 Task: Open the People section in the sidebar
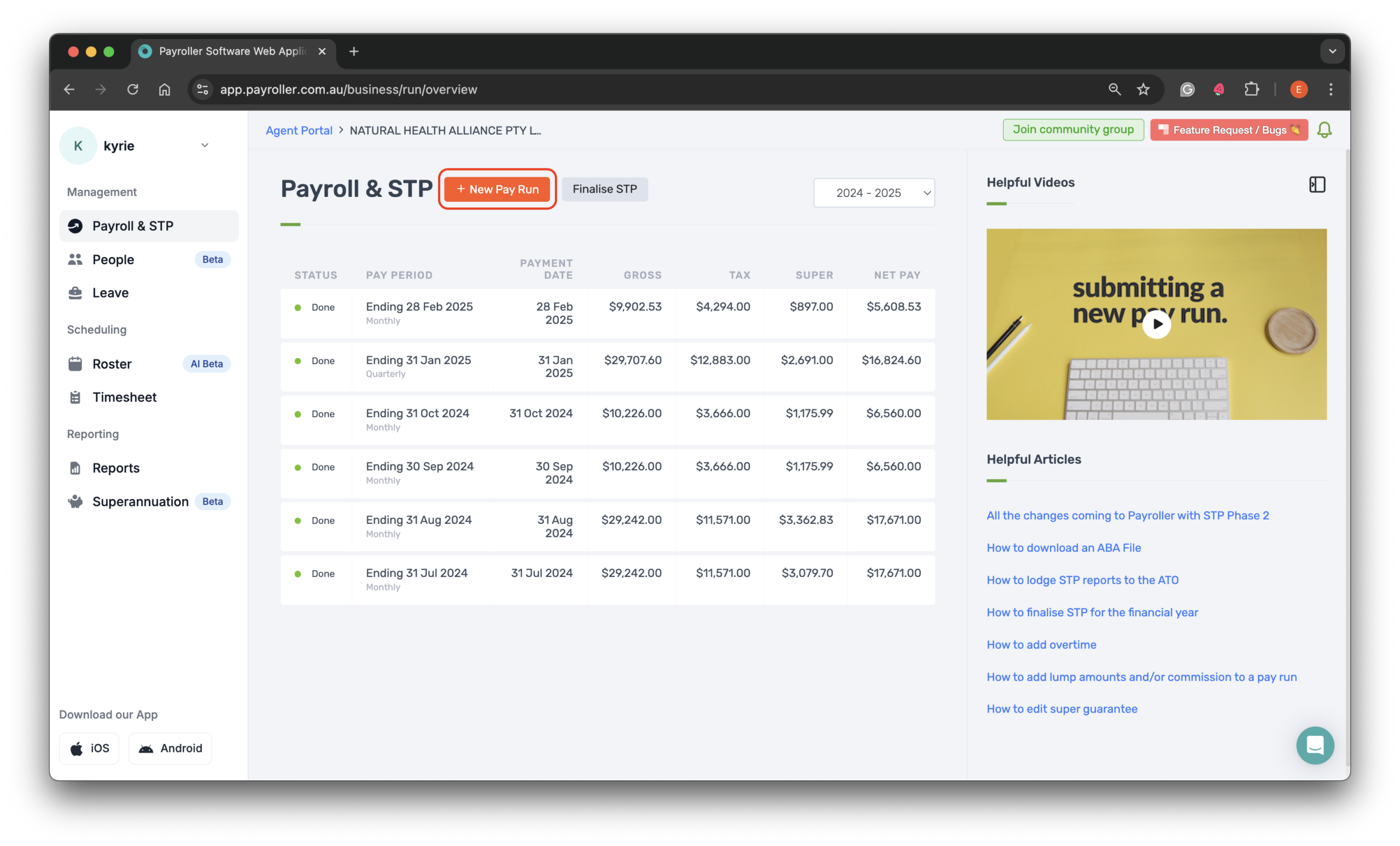click(114, 259)
